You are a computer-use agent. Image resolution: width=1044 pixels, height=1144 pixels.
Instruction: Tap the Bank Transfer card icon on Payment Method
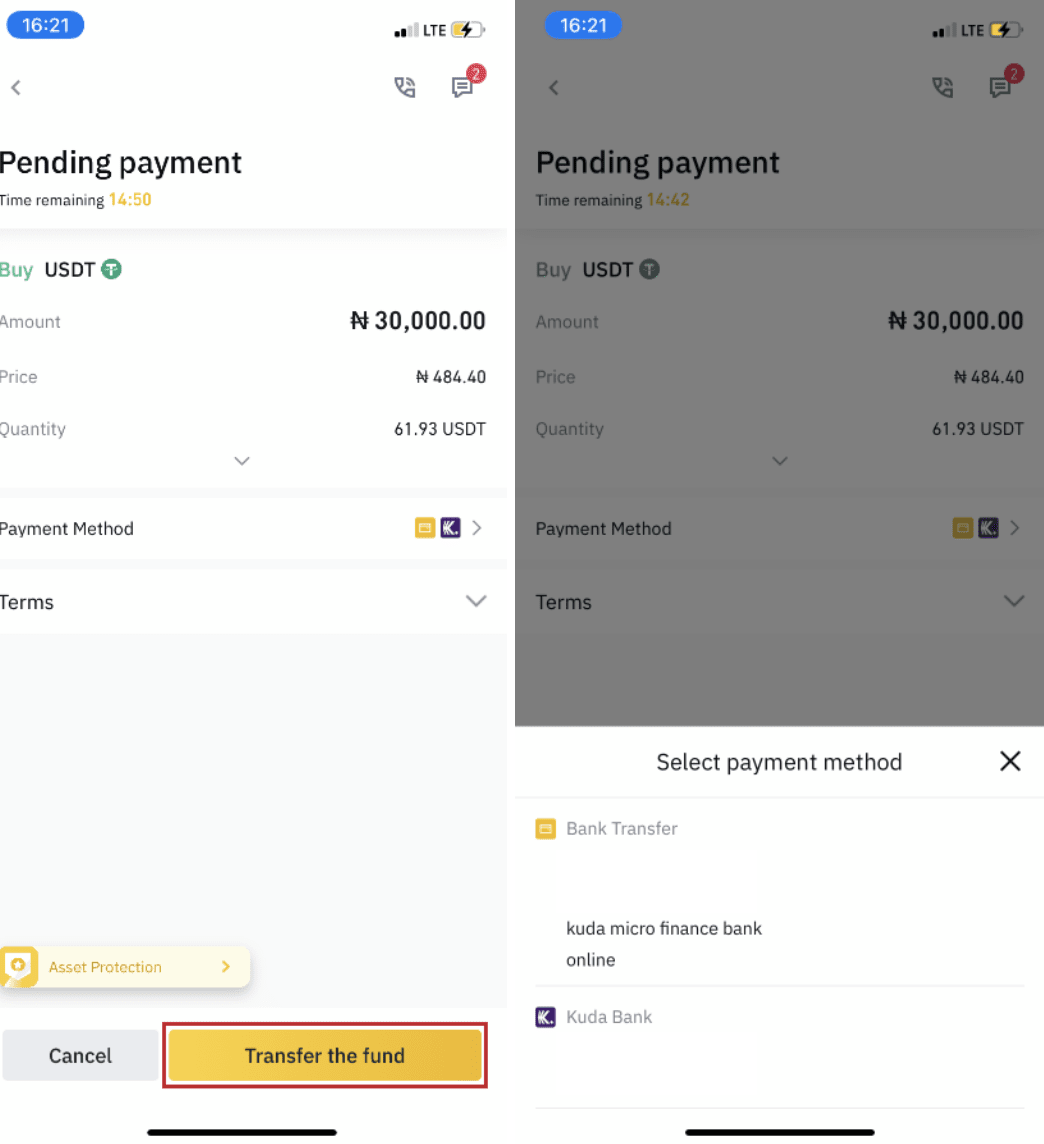point(424,527)
